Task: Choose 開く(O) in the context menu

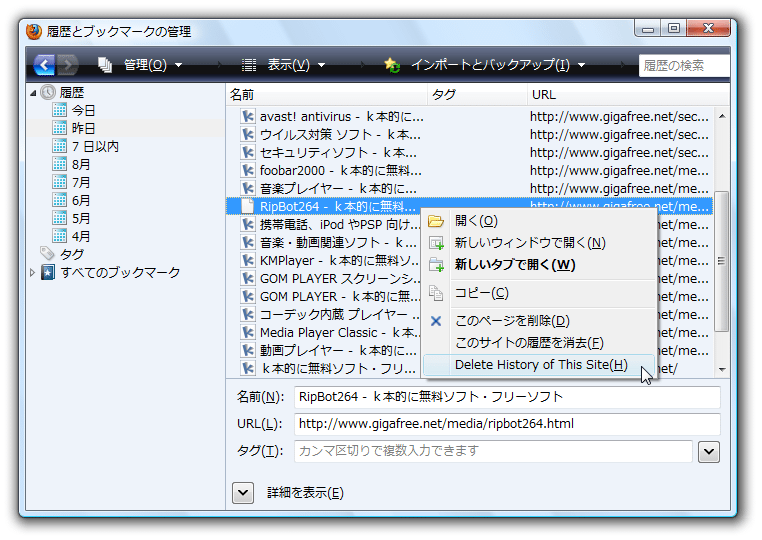Action: point(539,221)
